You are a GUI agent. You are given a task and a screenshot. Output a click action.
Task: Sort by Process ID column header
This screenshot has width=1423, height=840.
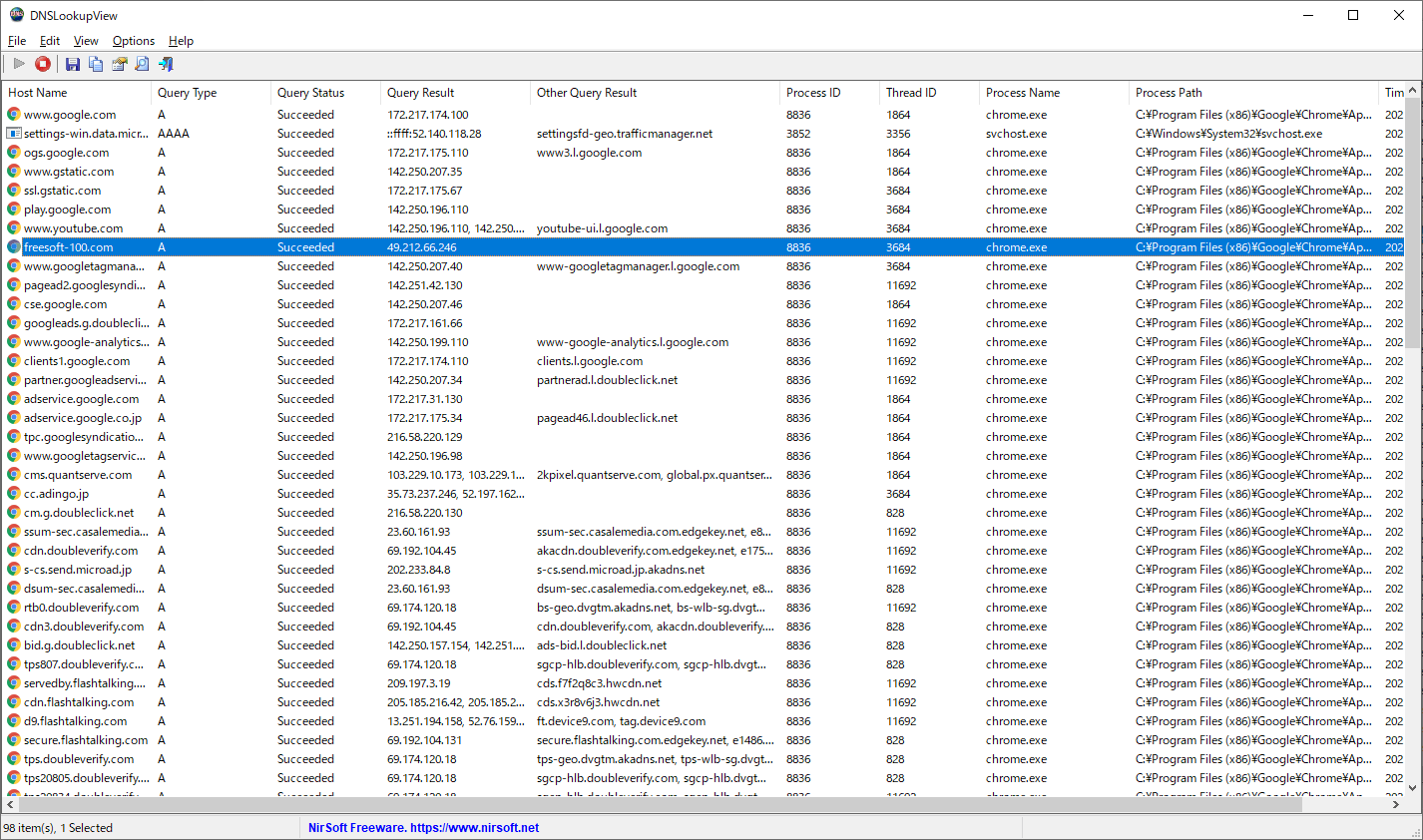click(830, 93)
